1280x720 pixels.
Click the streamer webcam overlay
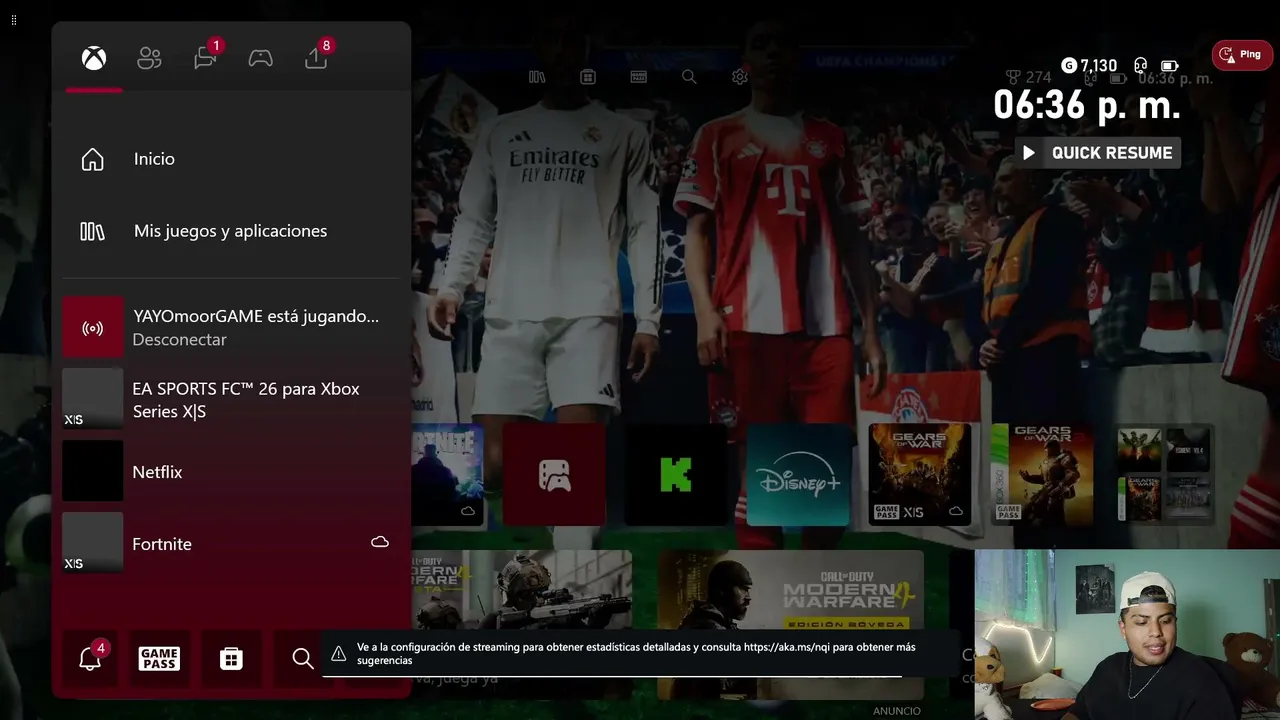pyautogui.click(x=1127, y=634)
